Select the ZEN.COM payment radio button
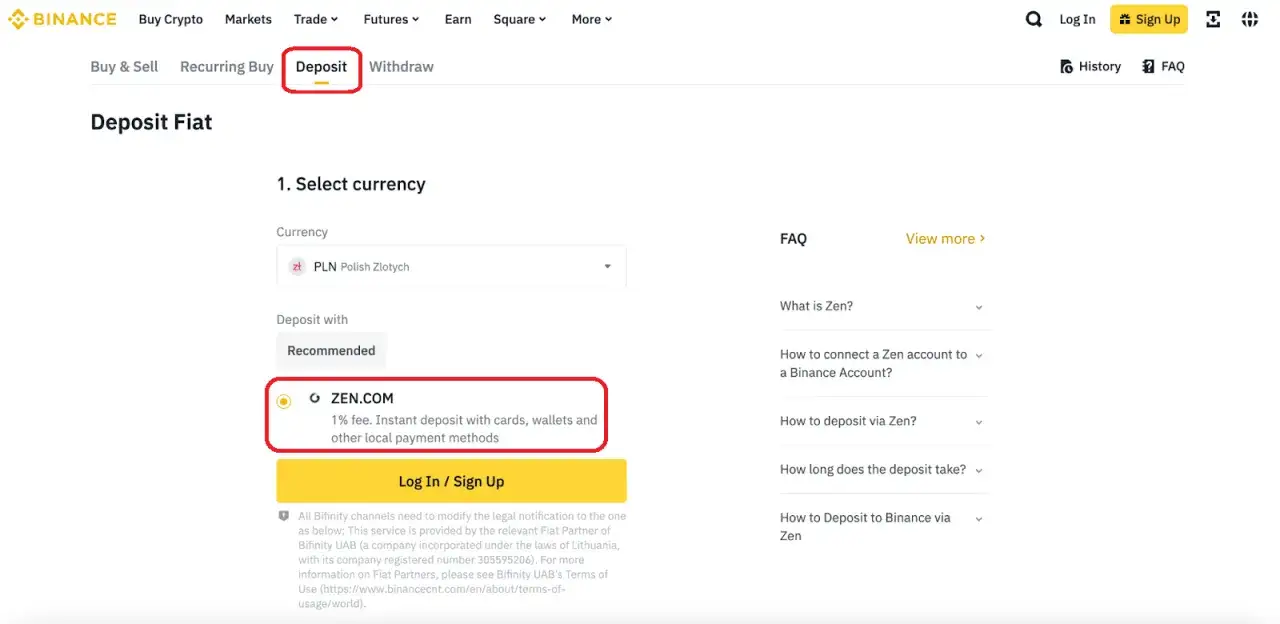 click(x=284, y=400)
